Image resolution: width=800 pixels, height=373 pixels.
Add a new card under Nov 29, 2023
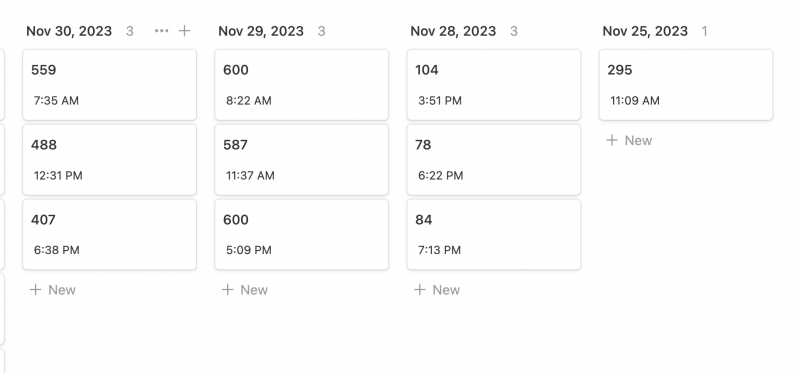(x=245, y=290)
